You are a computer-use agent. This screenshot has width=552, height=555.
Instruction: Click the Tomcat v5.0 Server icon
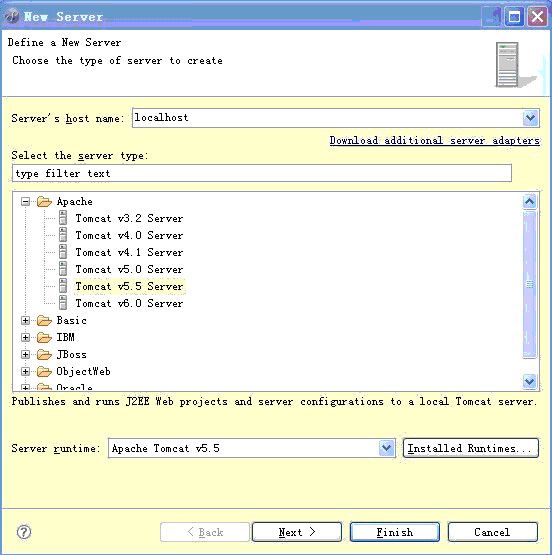(x=63, y=269)
